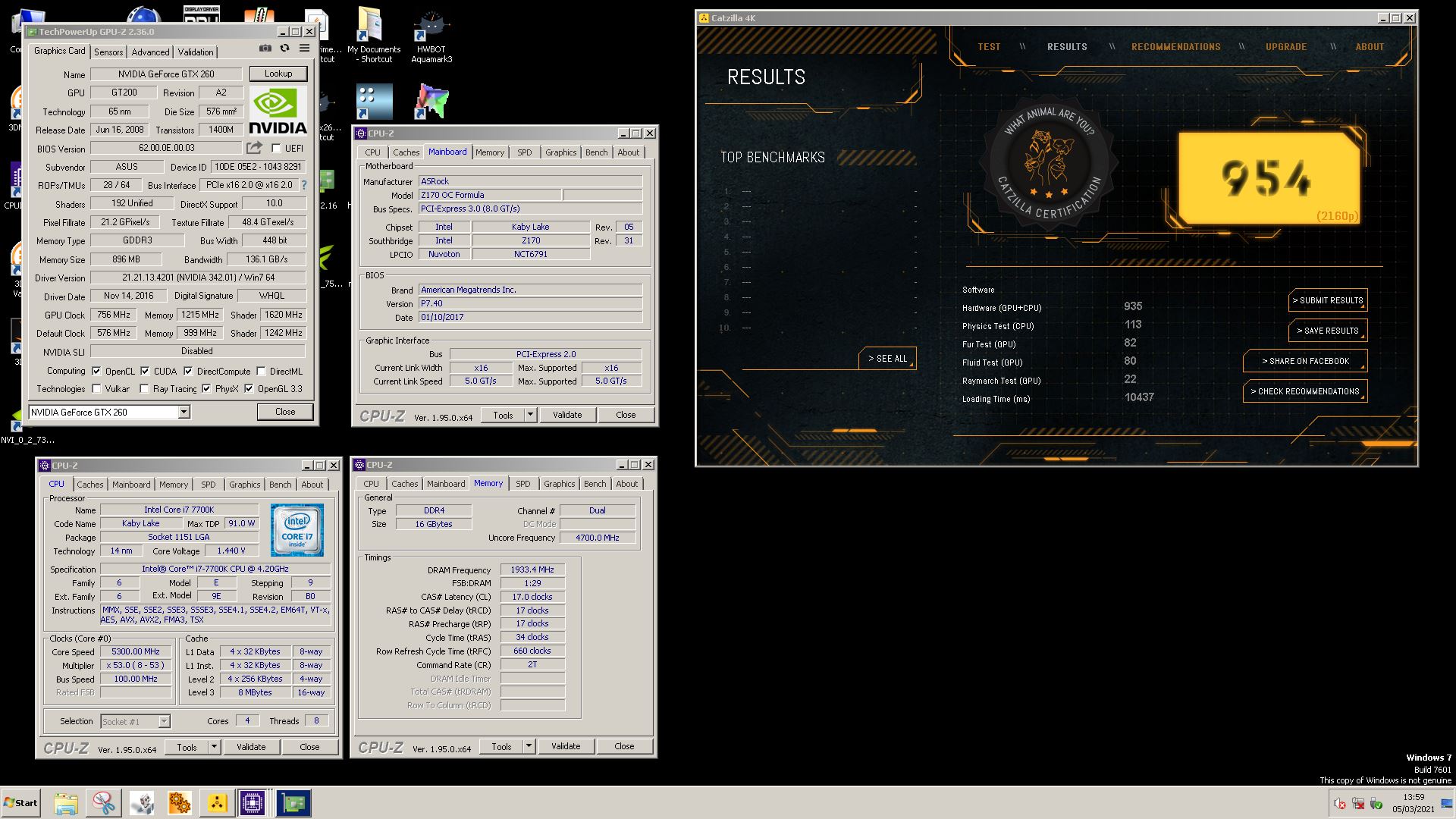Click SUBMIT RESULTS in Catzilla
This screenshot has width=1456, height=819.
1328,300
